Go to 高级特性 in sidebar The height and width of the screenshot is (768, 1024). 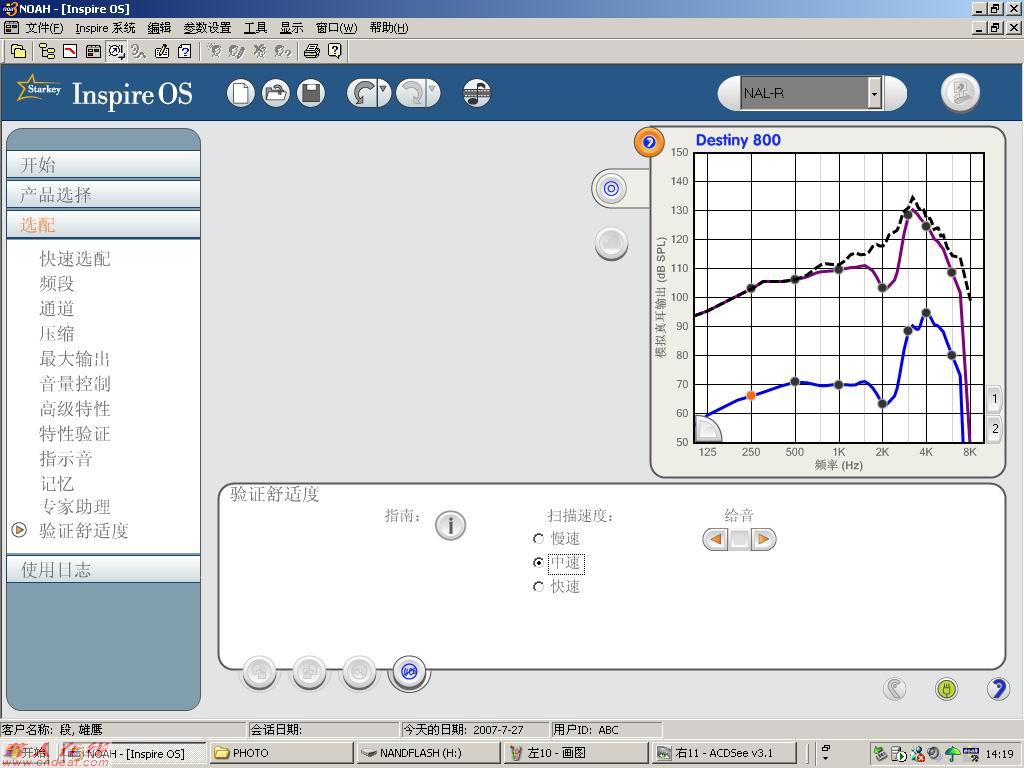click(x=75, y=409)
